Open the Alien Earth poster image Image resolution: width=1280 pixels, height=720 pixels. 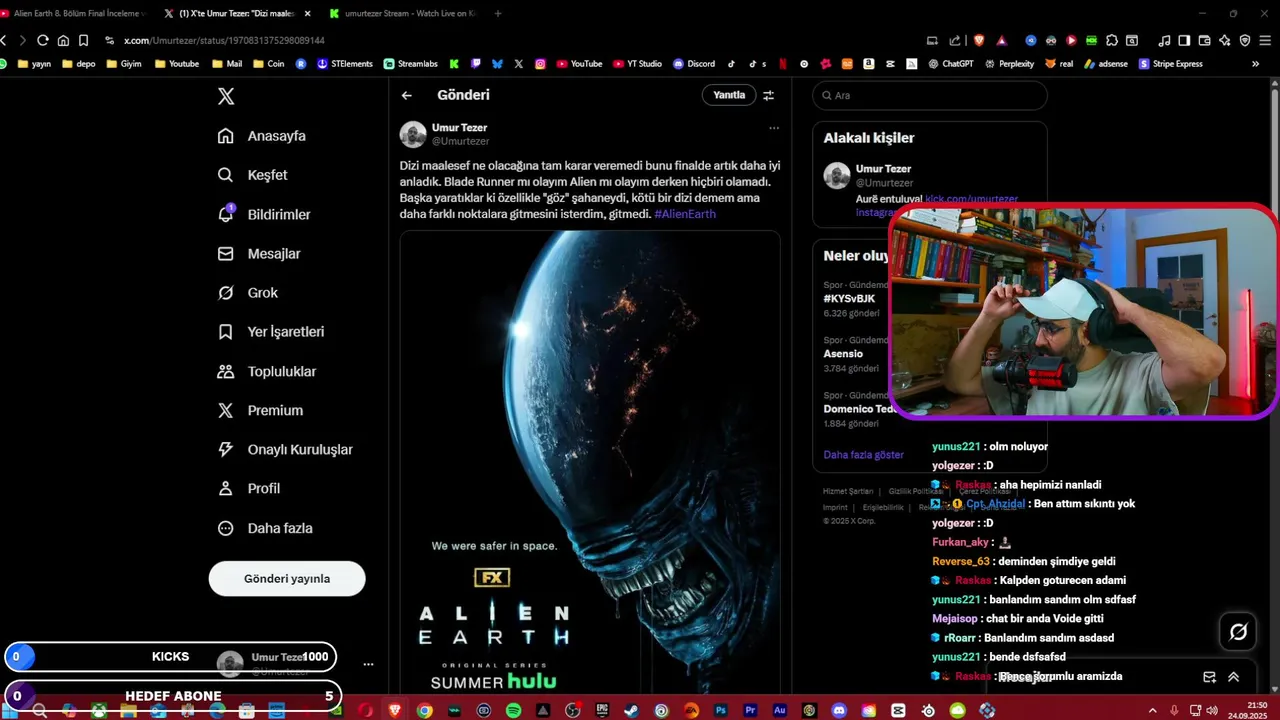(x=590, y=462)
